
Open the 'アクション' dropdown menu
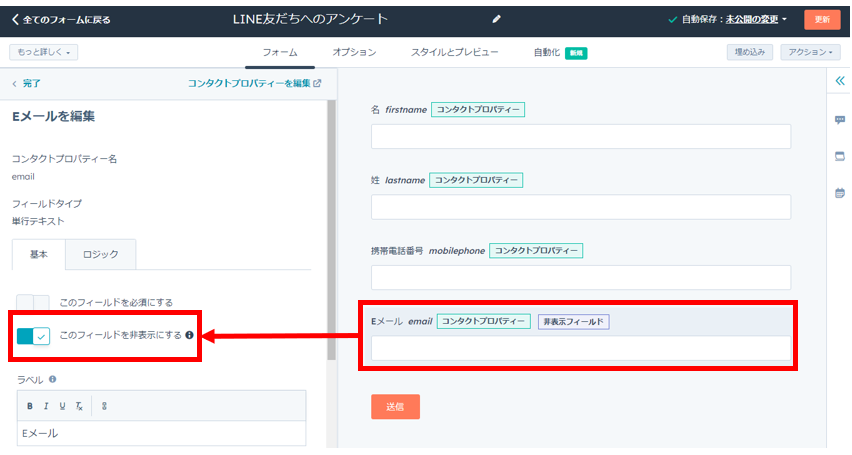click(x=809, y=52)
